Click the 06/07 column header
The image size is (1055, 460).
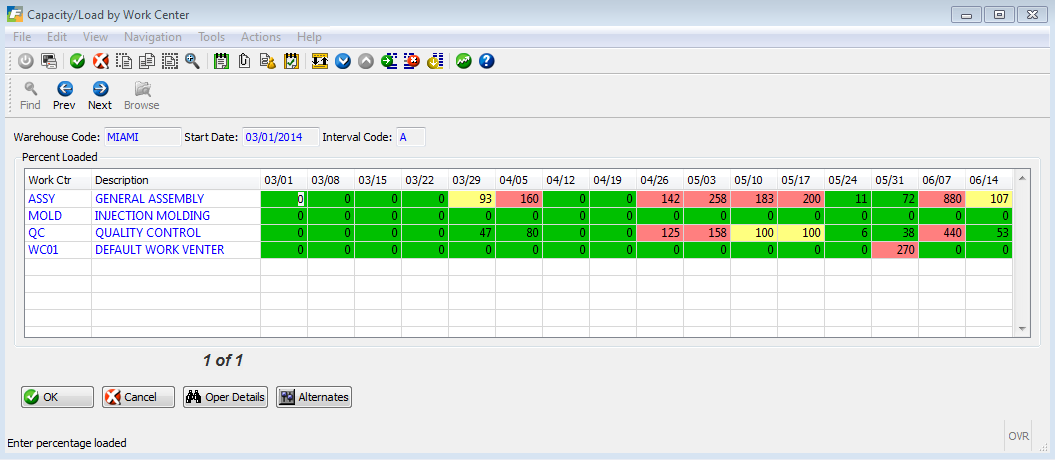pyautogui.click(x=942, y=180)
